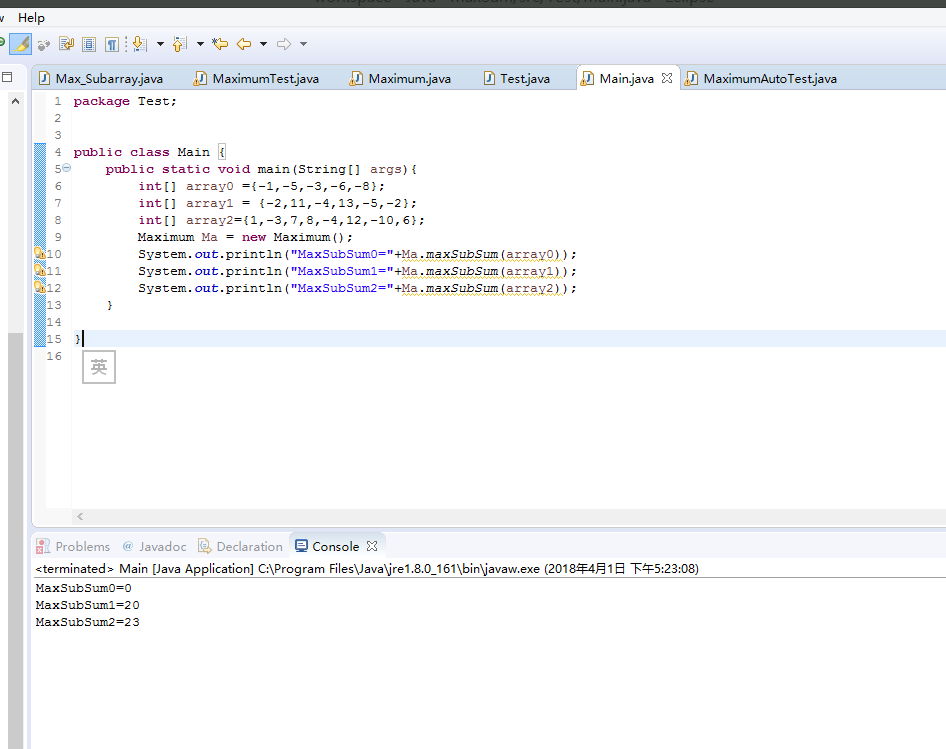
Task: Click the input method 英 indicator box
Action: click(x=99, y=367)
